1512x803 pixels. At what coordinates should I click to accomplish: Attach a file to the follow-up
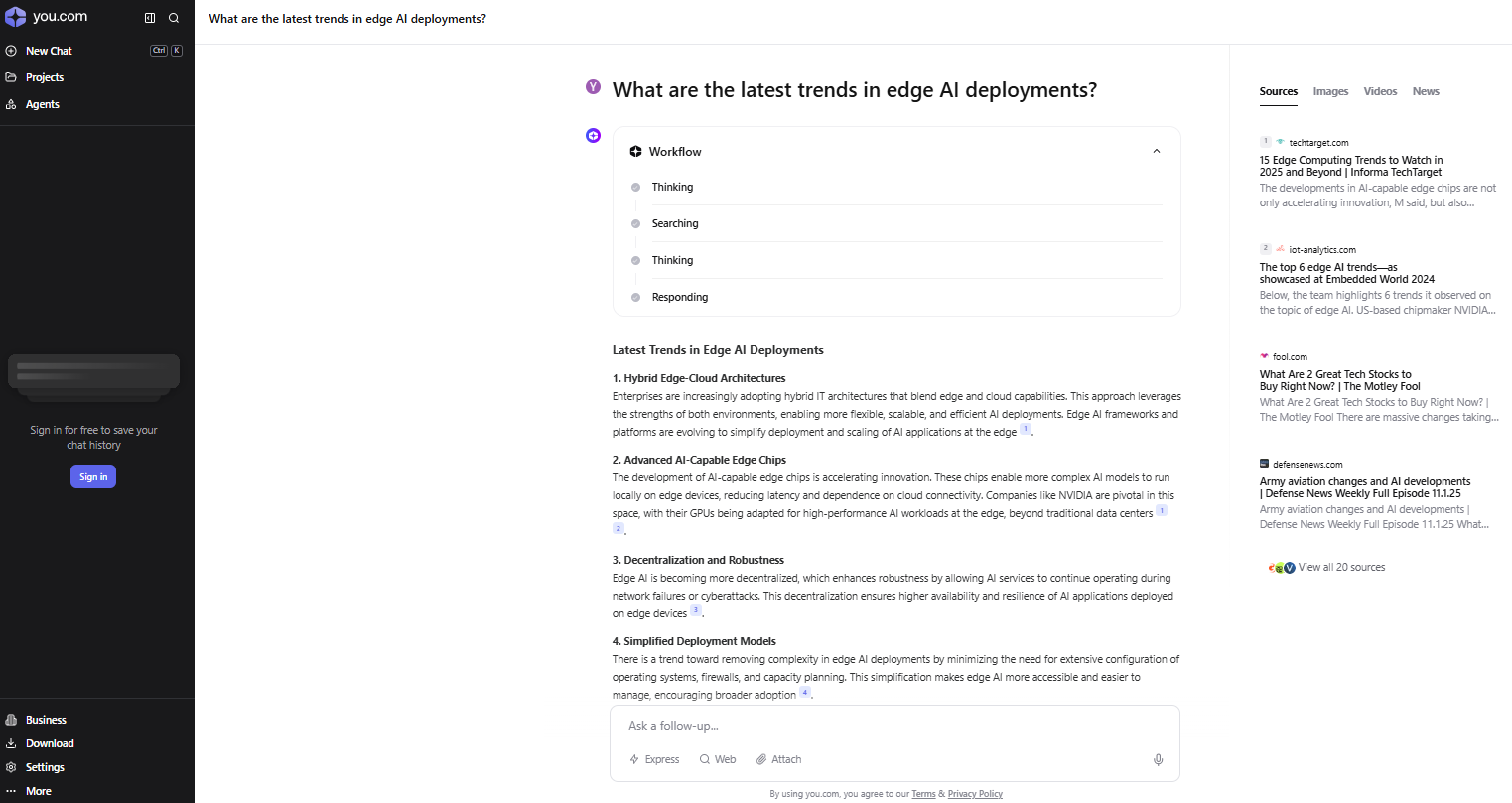click(x=778, y=759)
